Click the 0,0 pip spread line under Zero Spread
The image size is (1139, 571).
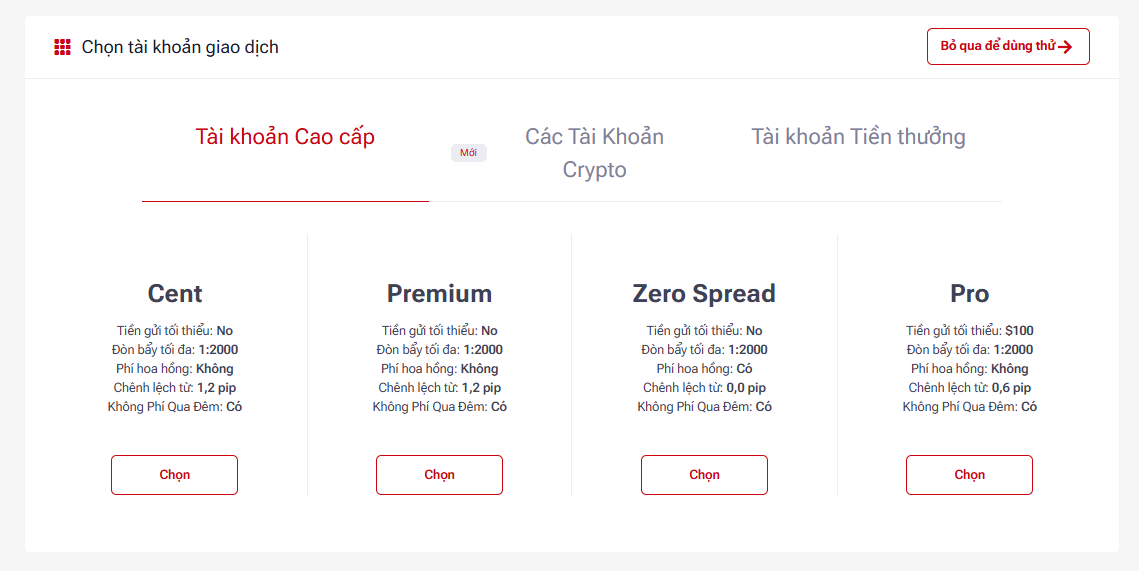(704, 388)
